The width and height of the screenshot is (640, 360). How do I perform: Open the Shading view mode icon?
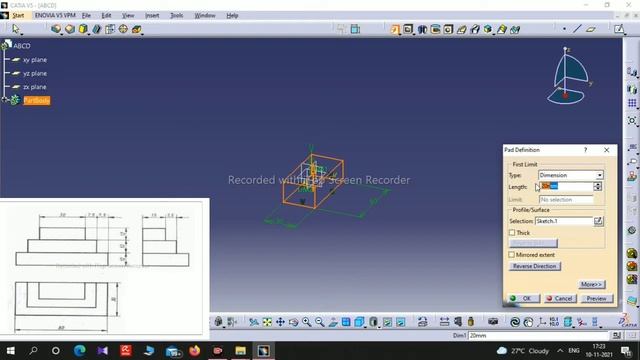point(373,322)
